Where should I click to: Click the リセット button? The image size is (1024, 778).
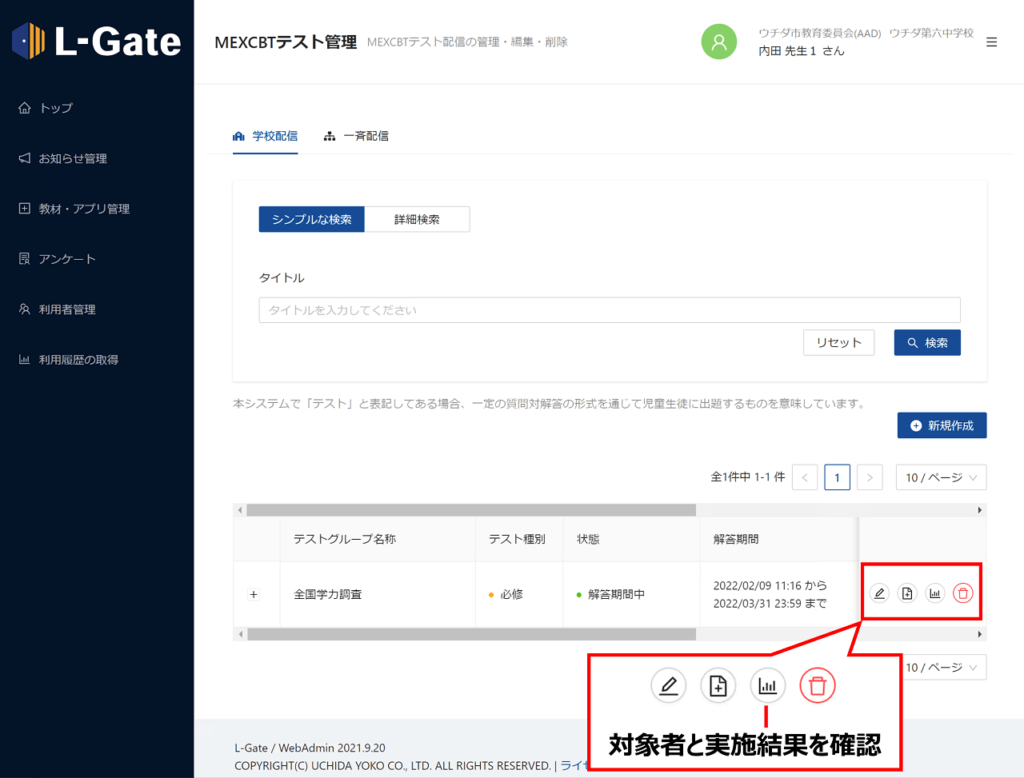pyautogui.click(x=839, y=342)
